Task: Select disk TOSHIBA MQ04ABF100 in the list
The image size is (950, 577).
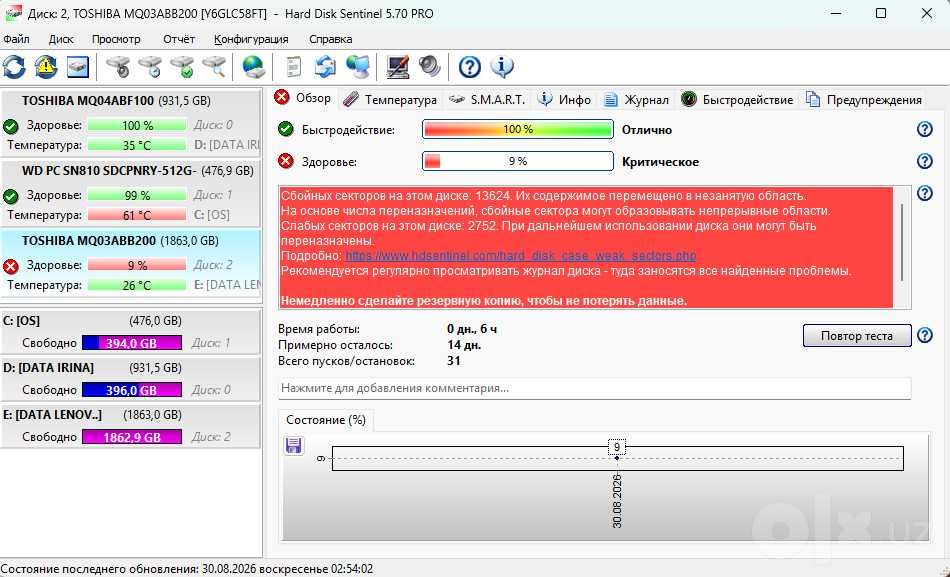Action: pyautogui.click(x=130, y=123)
